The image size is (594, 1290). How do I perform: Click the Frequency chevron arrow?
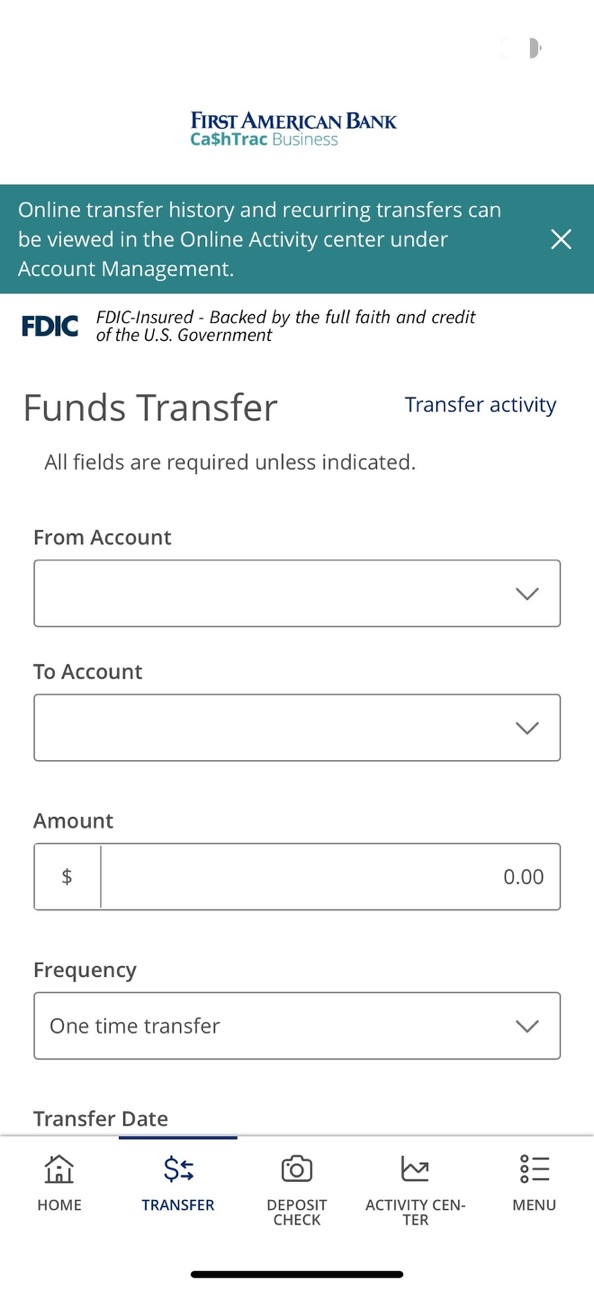coord(527,1026)
